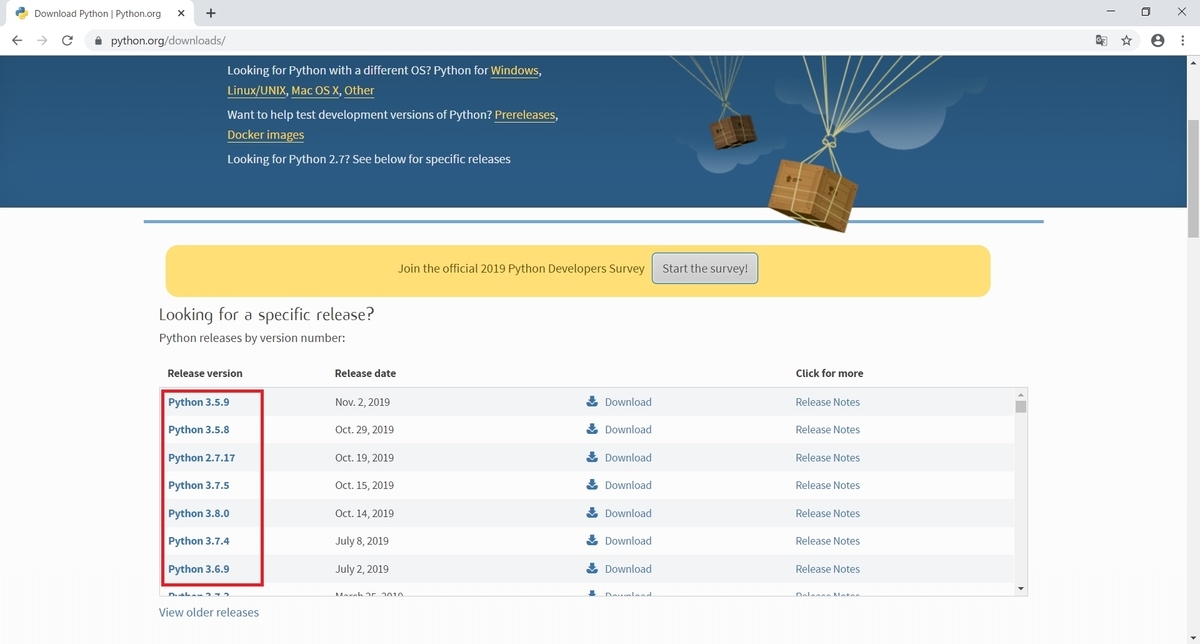Click the release list scrollbar thumb
1200x644 pixels.
point(1021,407)
